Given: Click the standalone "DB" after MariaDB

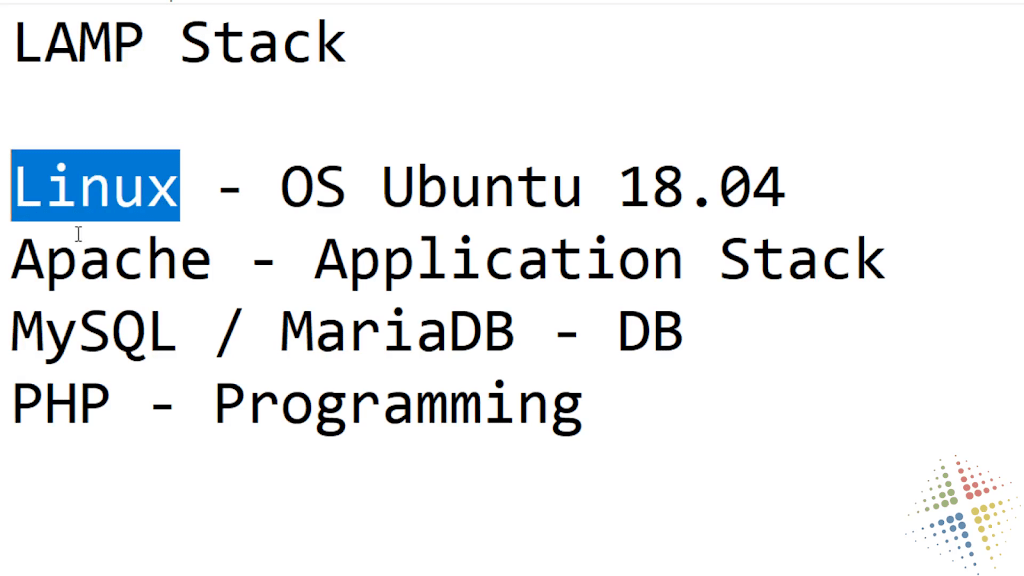Looking at the screenshot, I should 650,332.
